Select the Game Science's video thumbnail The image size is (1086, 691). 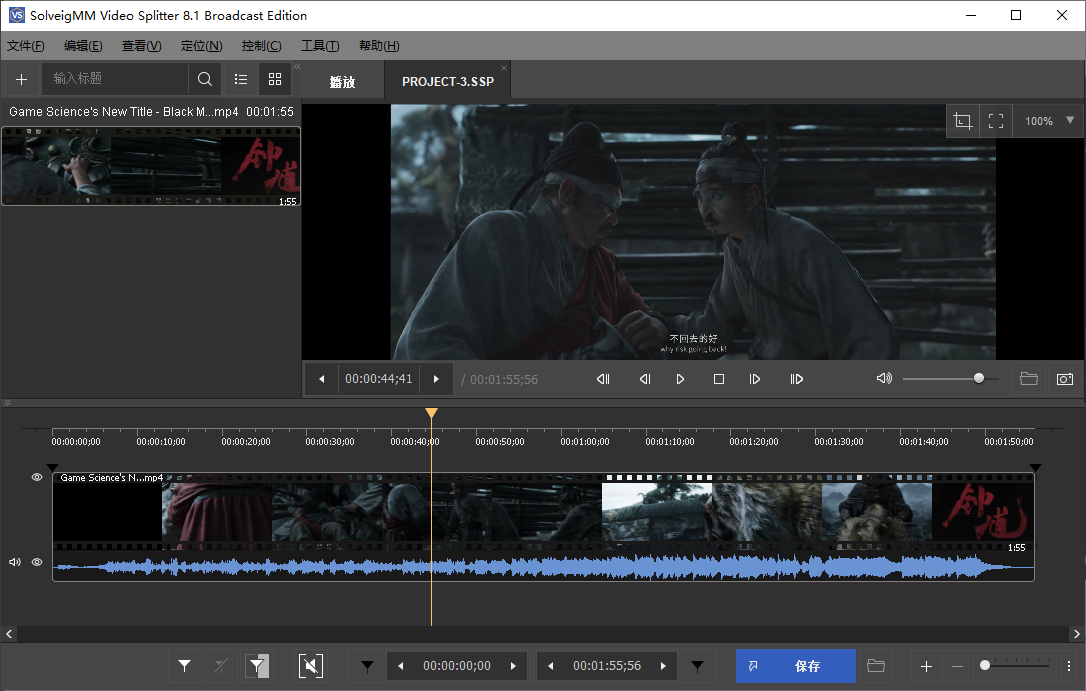click(150, 166)
